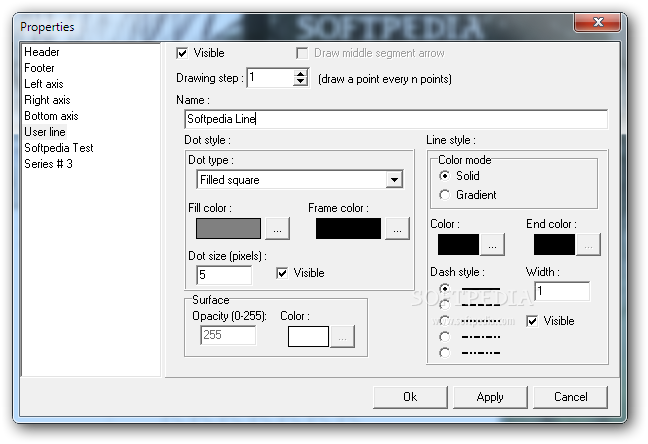Increase the Drawing step value

(301, 74)
